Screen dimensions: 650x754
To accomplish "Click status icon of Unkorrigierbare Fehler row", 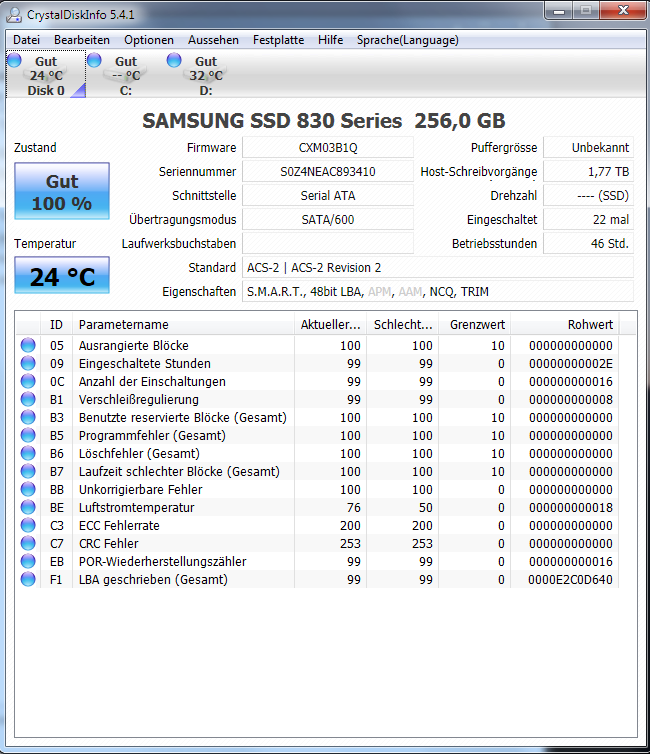I will pyautogui.click(x=28, y=489).
